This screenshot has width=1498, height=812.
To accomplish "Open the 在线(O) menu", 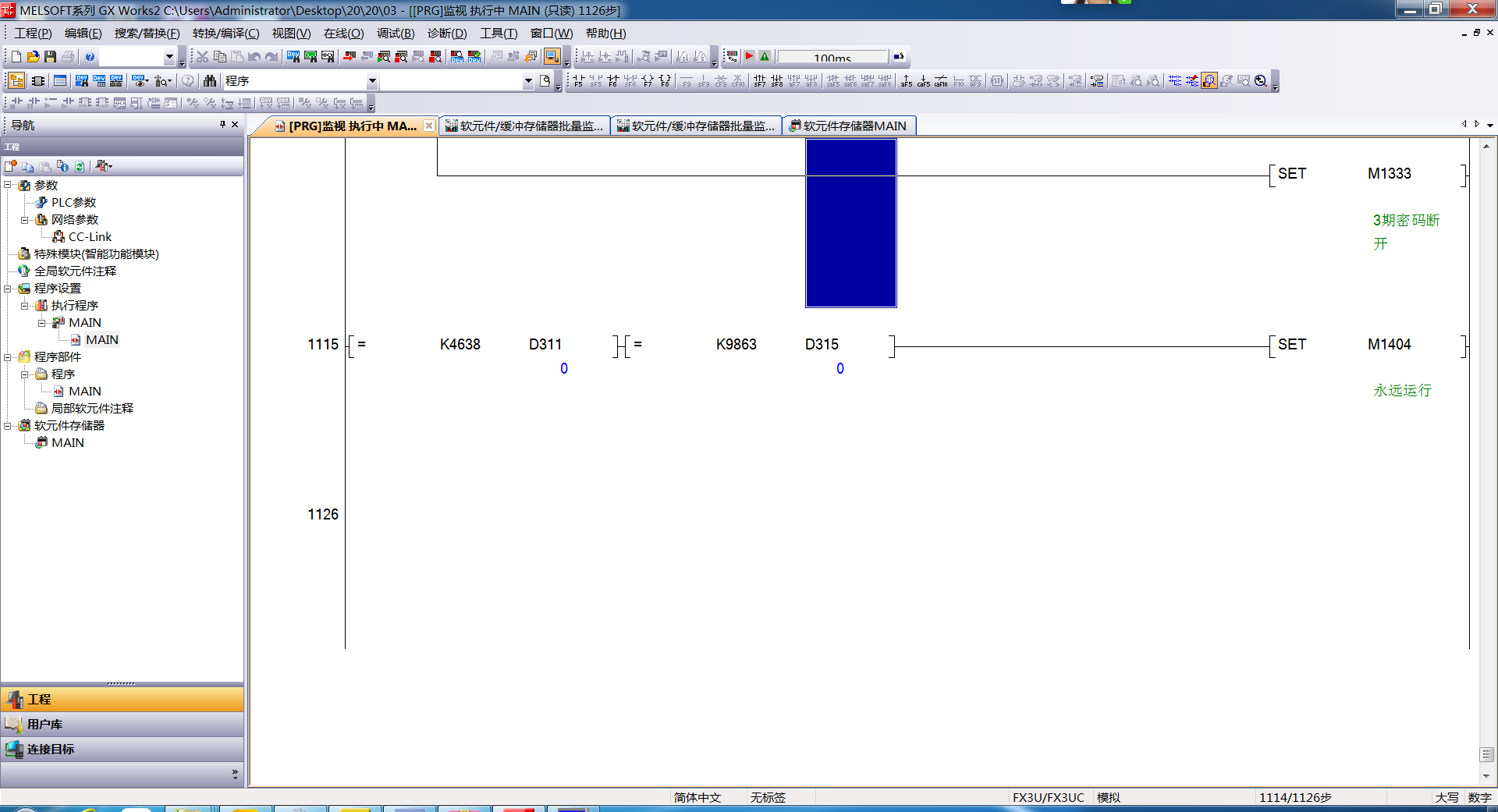I will (343, 34).
